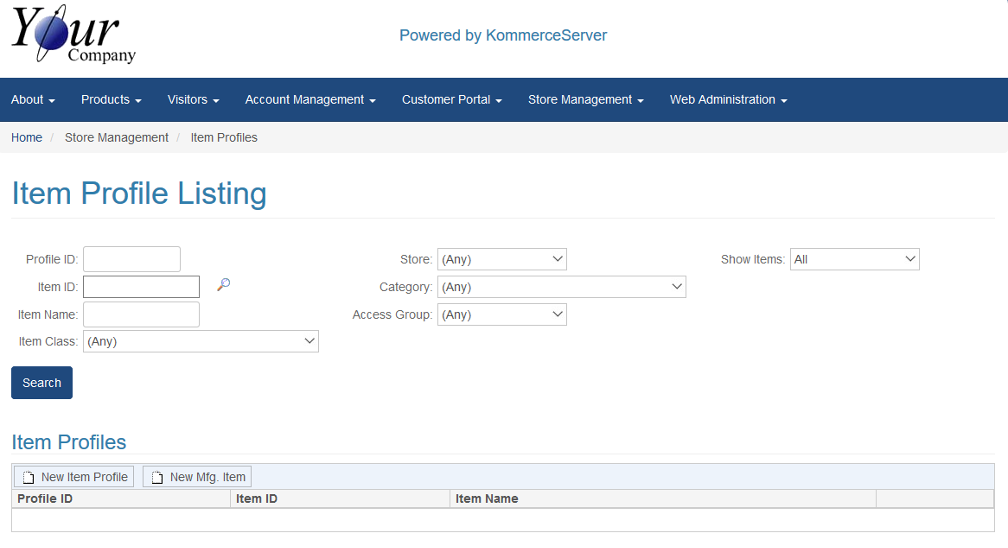Expand the Access Group dropdown
Viewport: 1008px width, 548px height.
(x=502, y=315)
